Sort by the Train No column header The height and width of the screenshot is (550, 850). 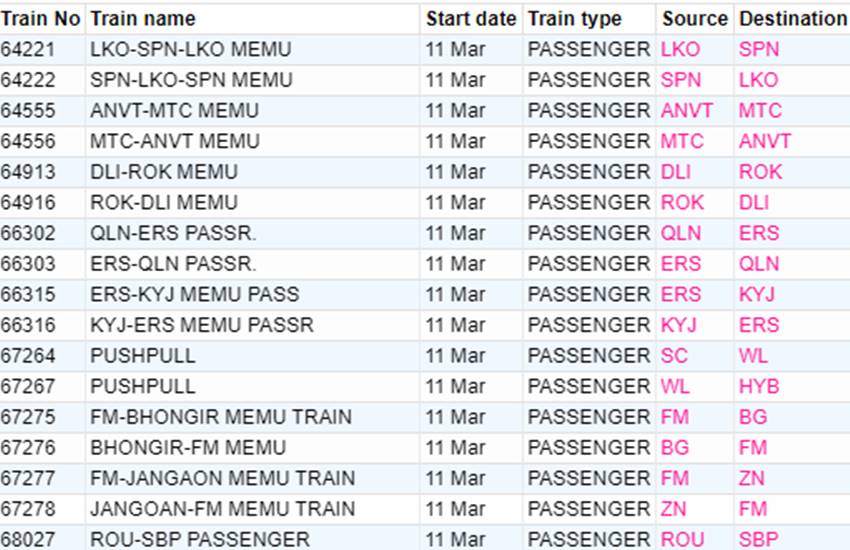coord(41,18)
